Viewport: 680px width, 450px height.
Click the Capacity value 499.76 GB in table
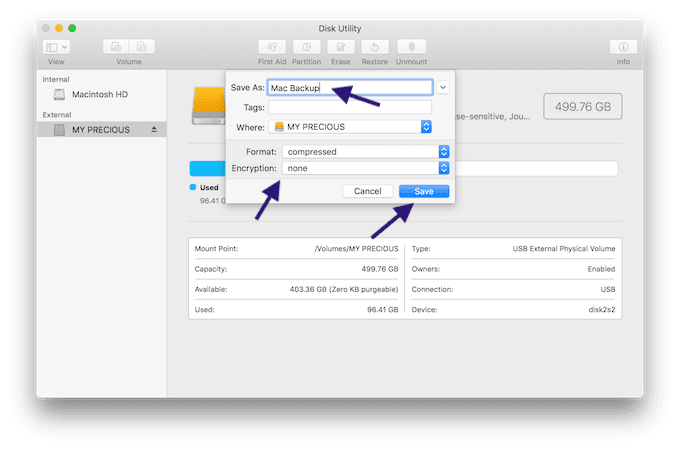click(x=380, y=269)
